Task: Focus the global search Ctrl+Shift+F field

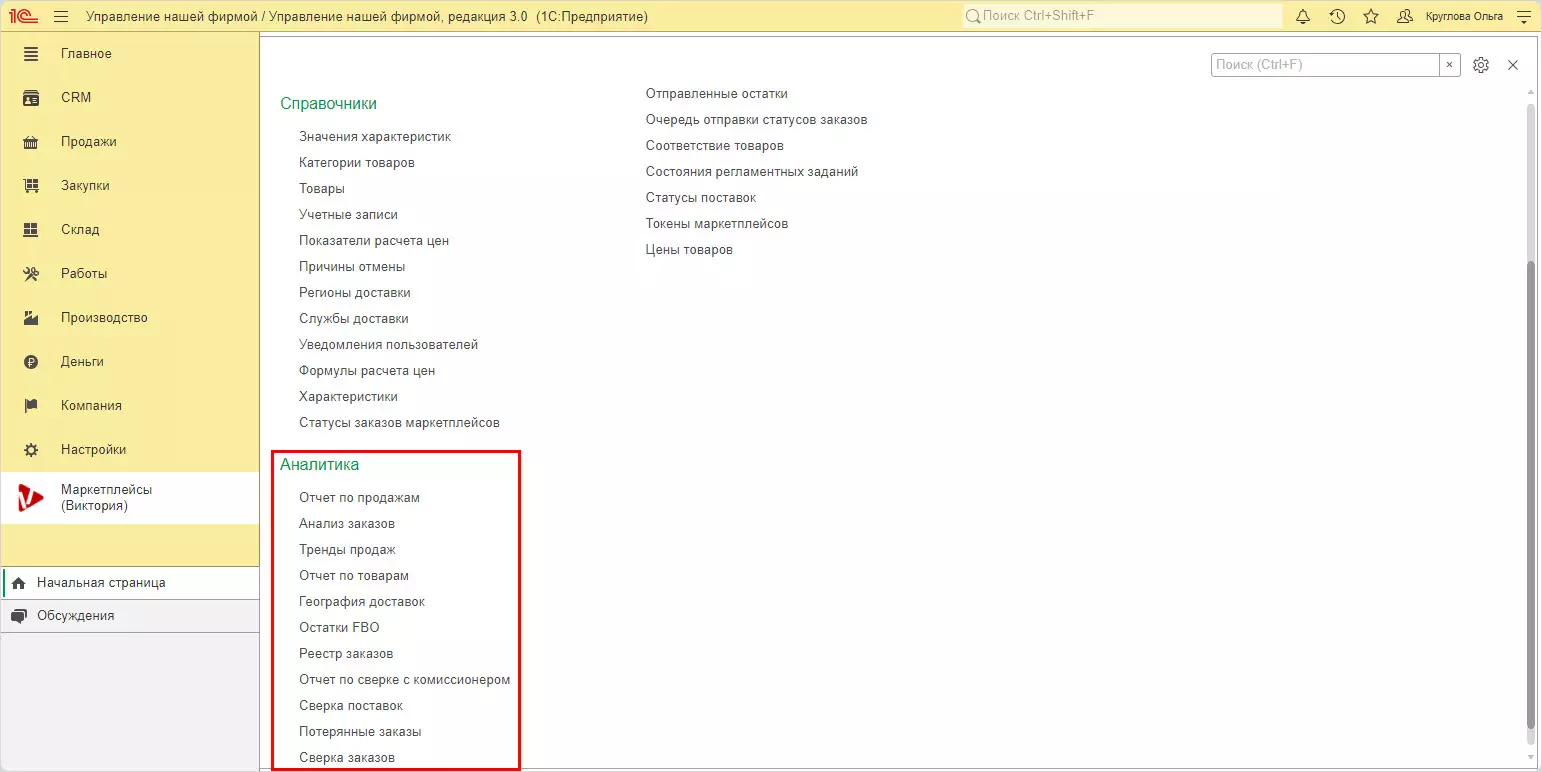Action: 1122,17
